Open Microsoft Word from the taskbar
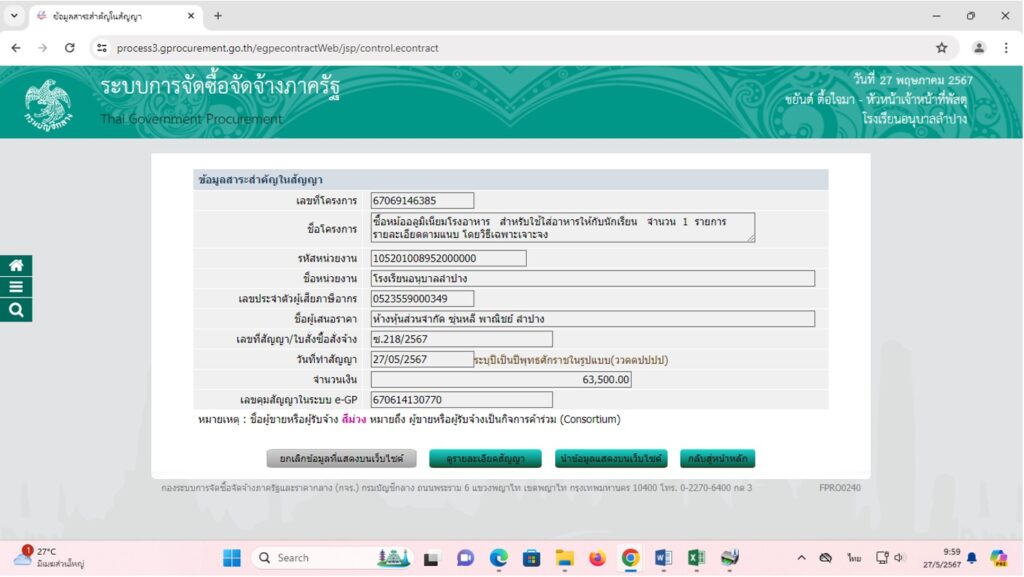The image size is (1024, 577). [663, 558]
